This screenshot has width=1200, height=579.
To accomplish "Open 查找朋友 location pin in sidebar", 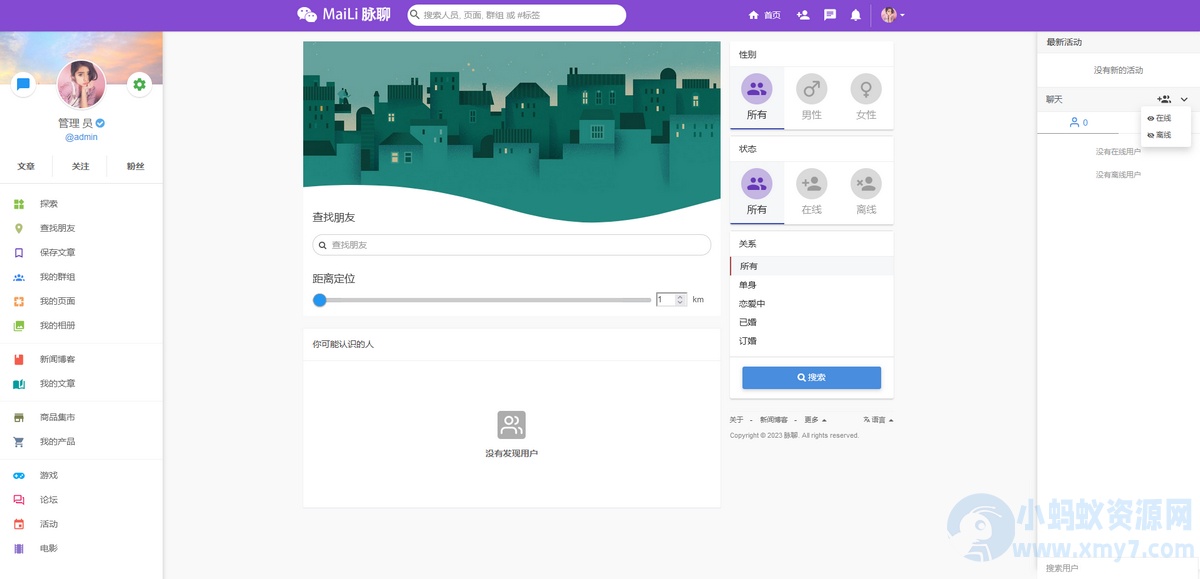I will coord(19,228).
